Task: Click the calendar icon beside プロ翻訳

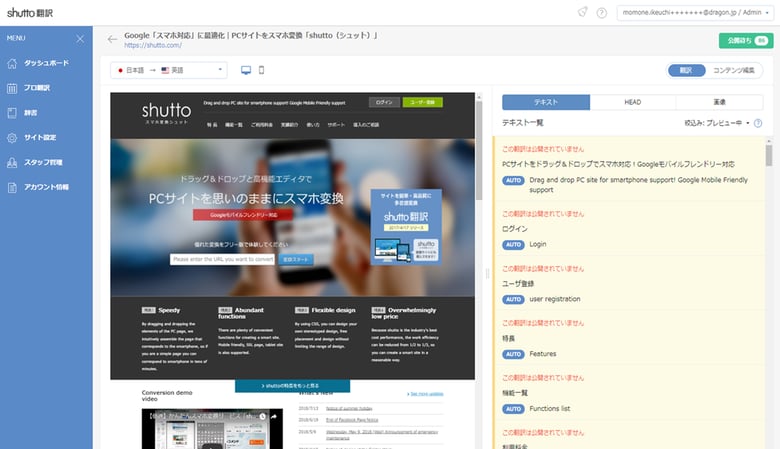Action: [x=12, y=88]
